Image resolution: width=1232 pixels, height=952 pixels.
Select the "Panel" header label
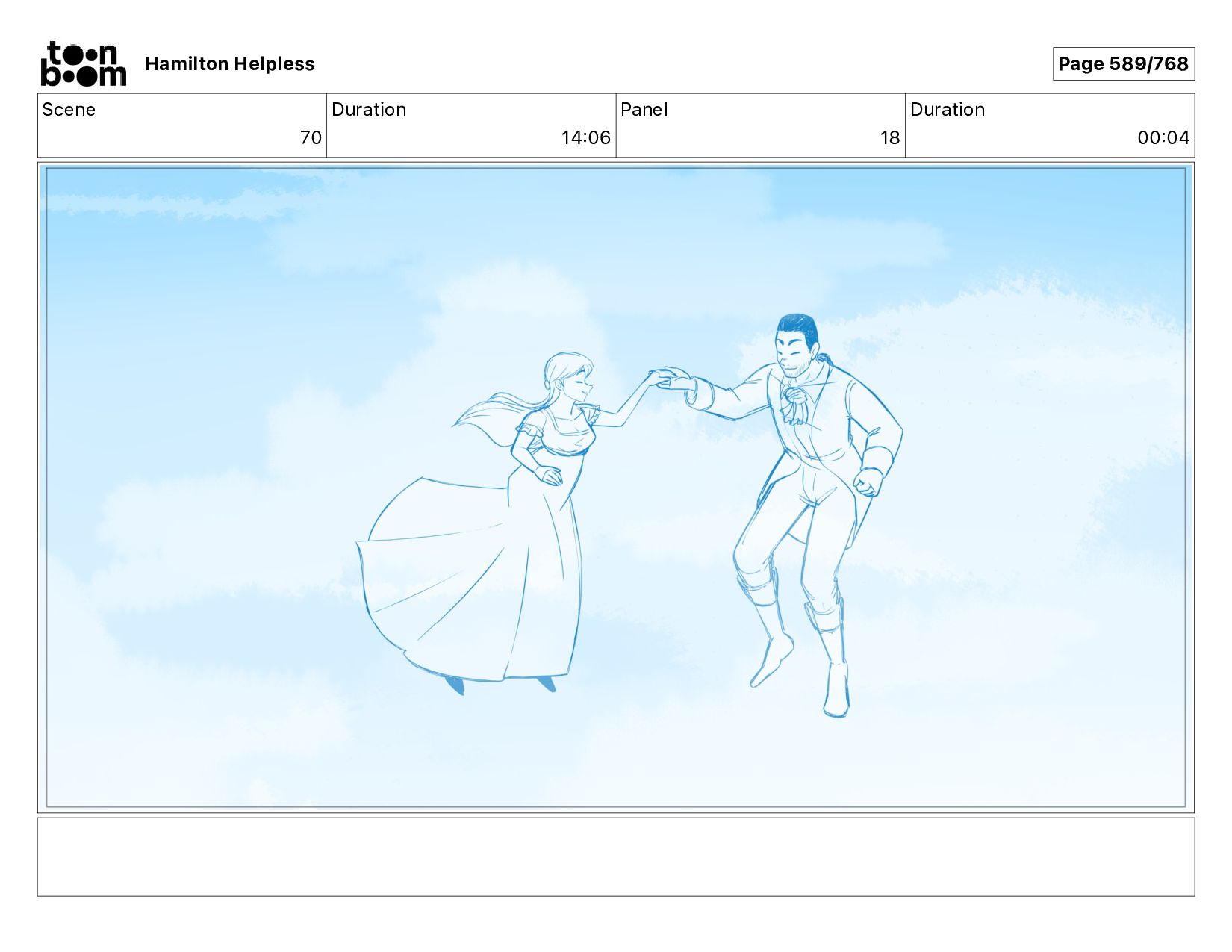tap(644, 110)
